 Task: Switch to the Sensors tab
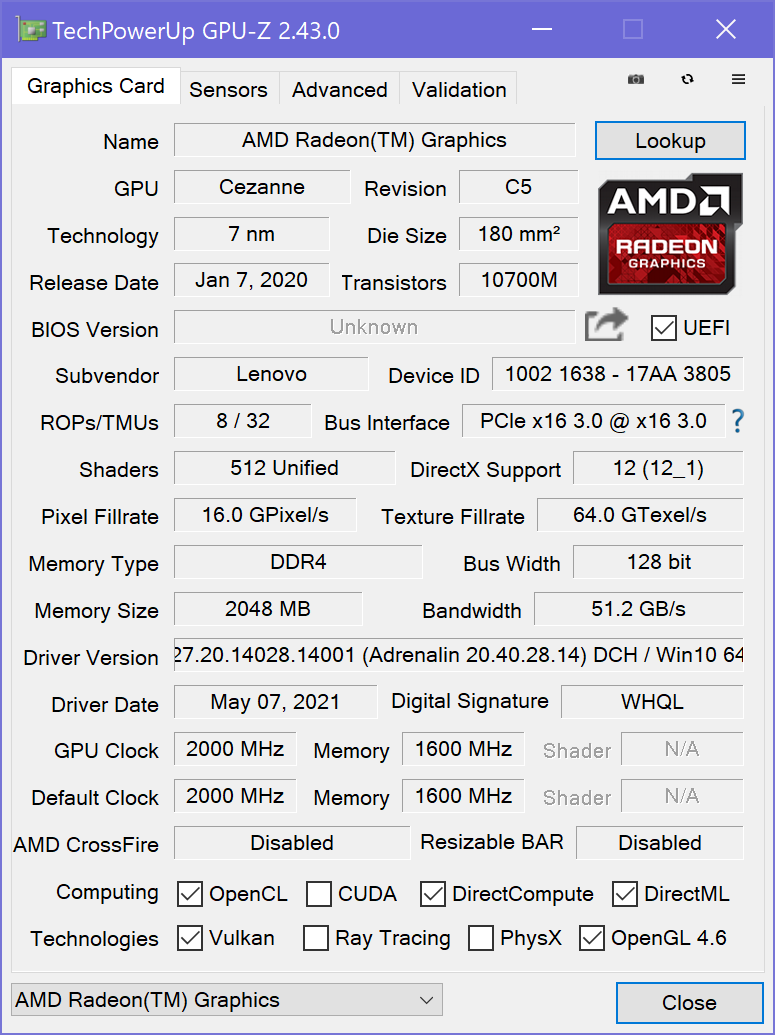coord(228,89)
